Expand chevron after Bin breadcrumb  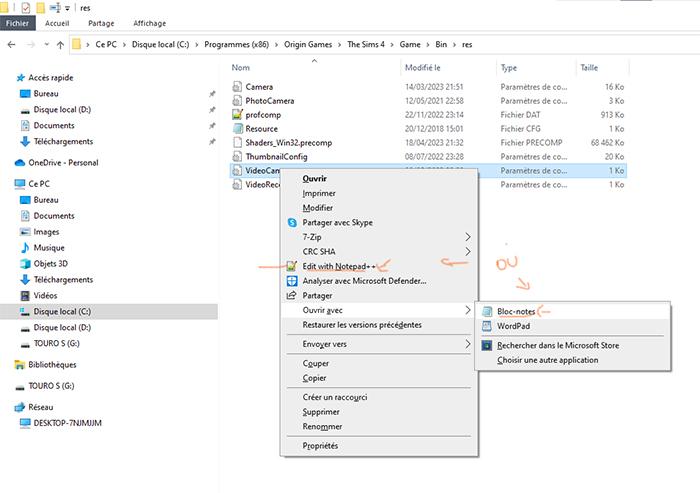pyautogui.click(x=454, y=44)
